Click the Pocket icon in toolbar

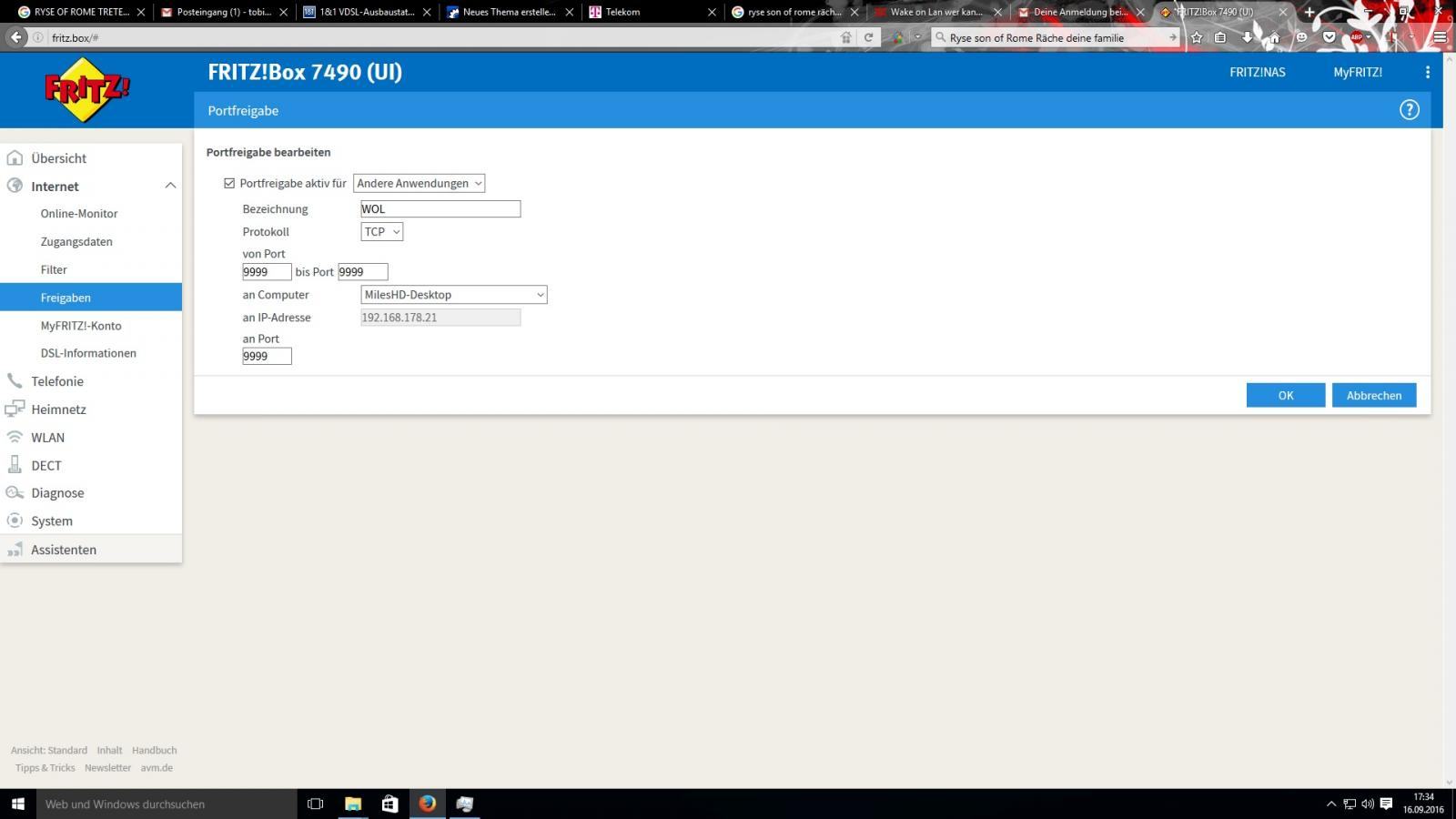click(x=1329, y=37)
